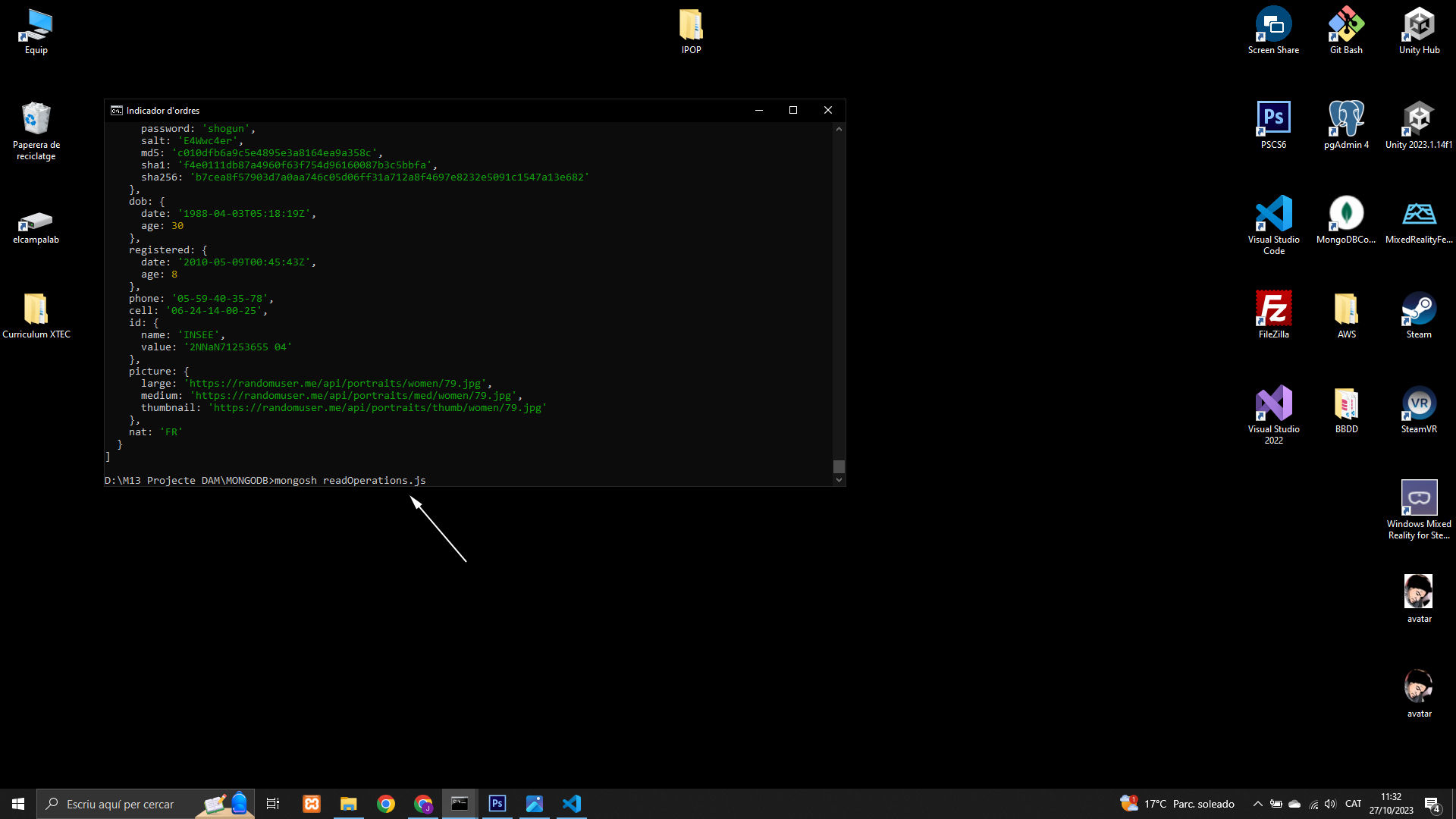
Task: Open Photoshop from the taskbar
Action: 497,804
